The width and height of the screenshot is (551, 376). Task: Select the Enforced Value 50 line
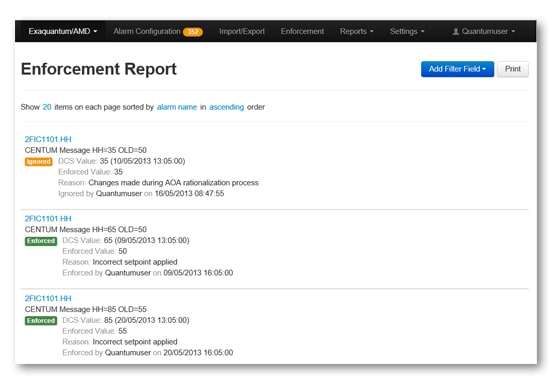tap(95, 251)
